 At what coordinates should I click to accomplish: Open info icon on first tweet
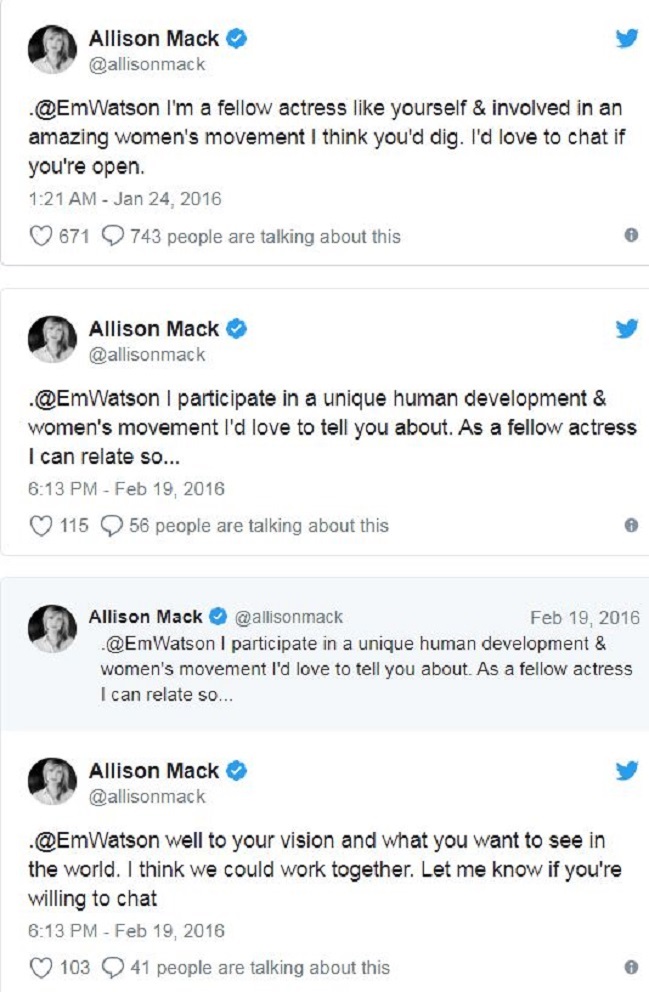pyautogui.click(x=631, y=236)
